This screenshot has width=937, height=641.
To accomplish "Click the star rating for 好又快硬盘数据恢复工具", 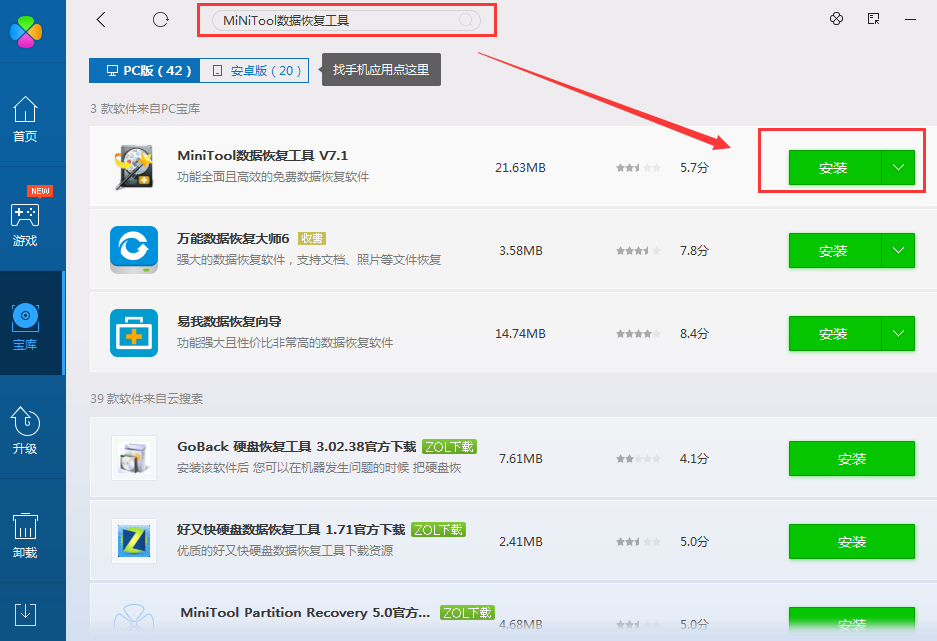I will point(638,542).
